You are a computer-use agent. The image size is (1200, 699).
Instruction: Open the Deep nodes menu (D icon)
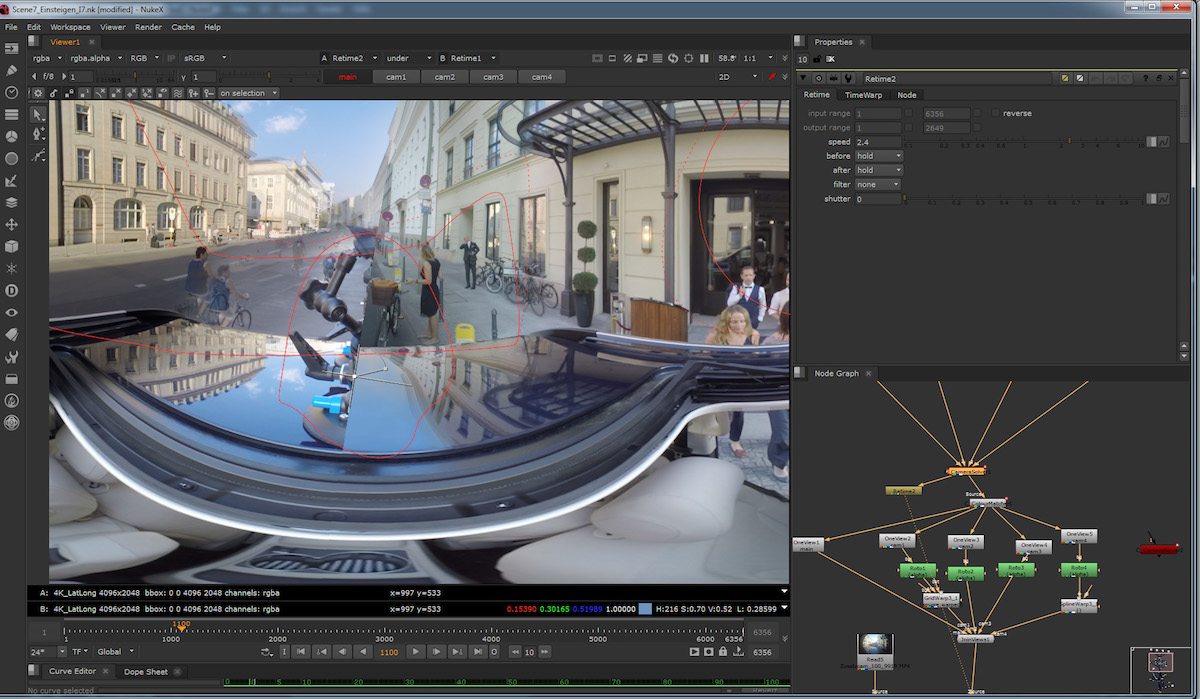tap(11, 290)
